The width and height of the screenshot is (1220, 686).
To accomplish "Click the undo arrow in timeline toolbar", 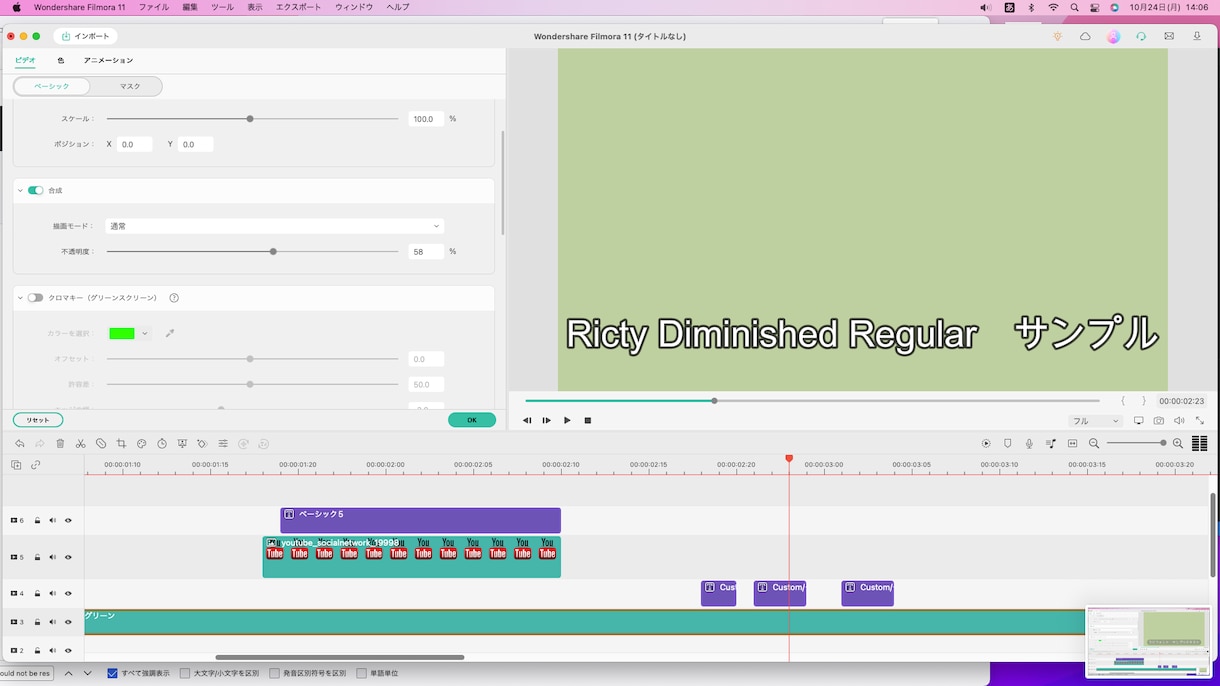I will (20, 444).
